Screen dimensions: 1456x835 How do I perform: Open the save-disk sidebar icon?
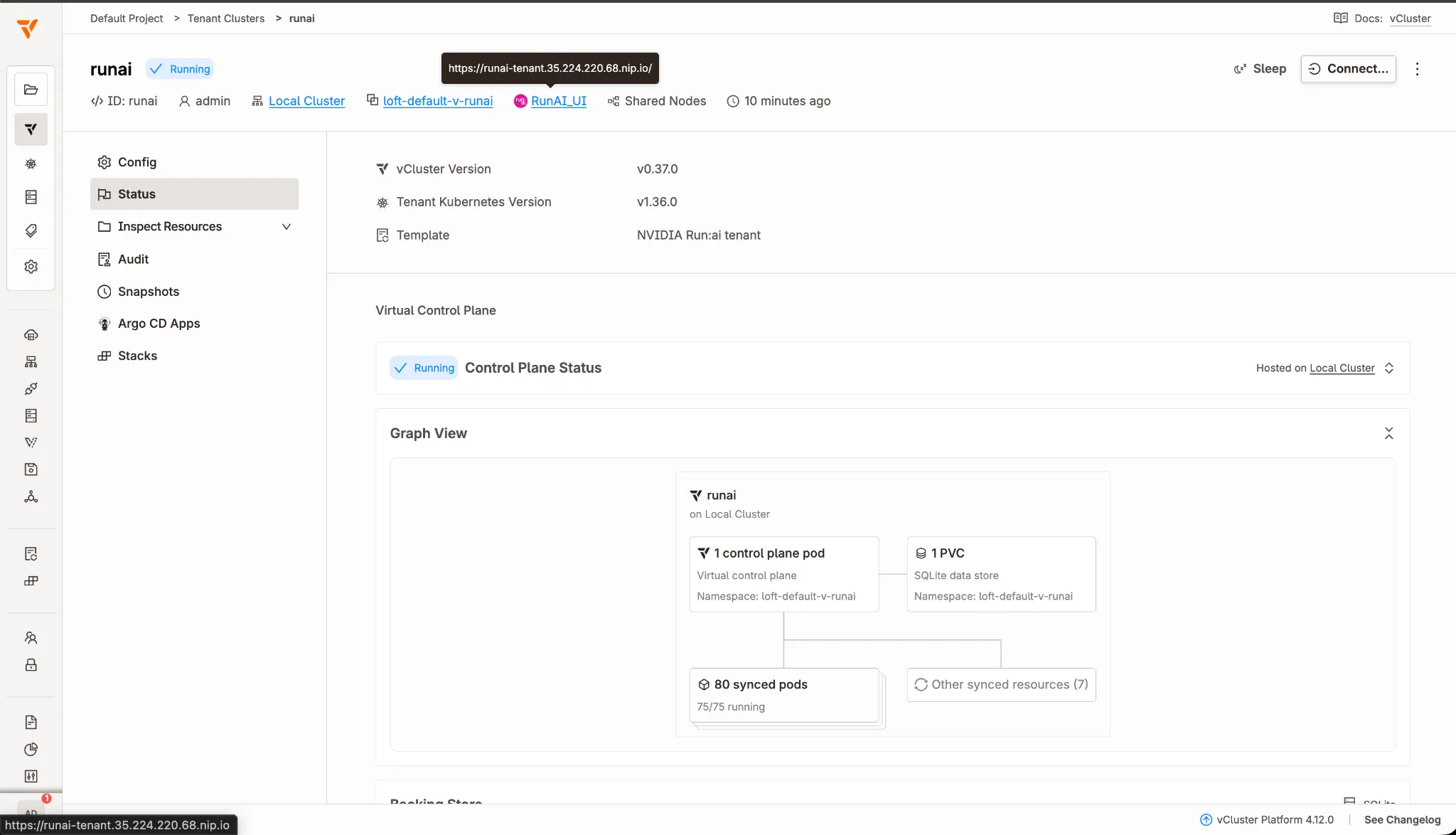click(x=31, y=469)
